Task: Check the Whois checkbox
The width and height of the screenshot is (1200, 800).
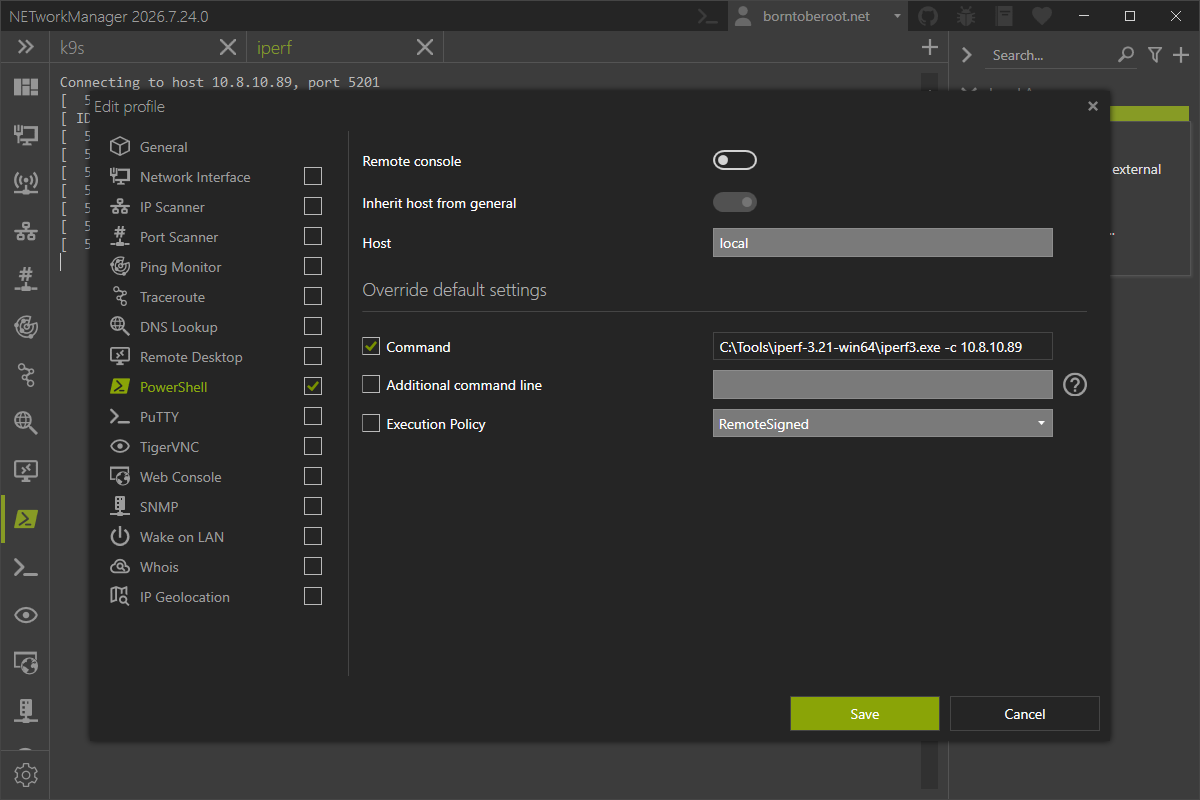Action: coord(313,566)
